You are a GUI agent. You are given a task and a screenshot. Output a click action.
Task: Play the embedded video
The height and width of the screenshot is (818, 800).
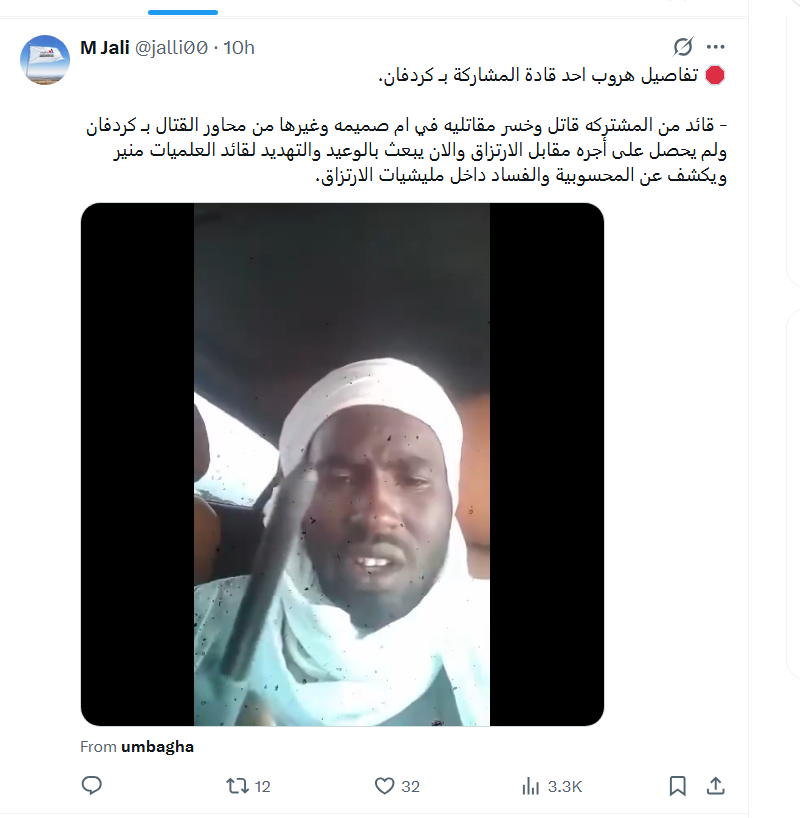tap(342, 464)
